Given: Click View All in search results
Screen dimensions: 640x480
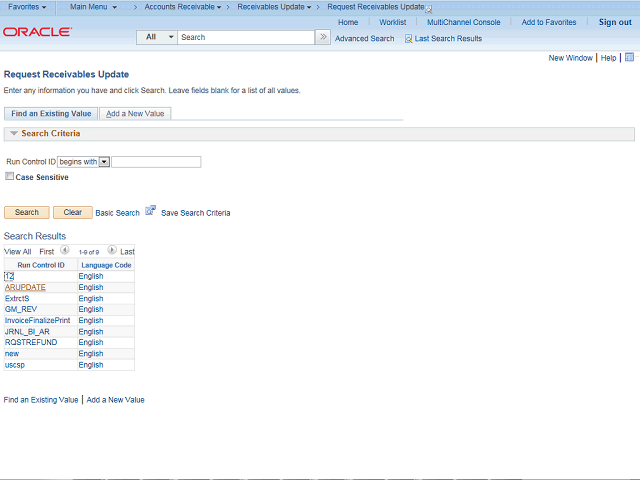Looking at the screenshot, I should point(18,252).
